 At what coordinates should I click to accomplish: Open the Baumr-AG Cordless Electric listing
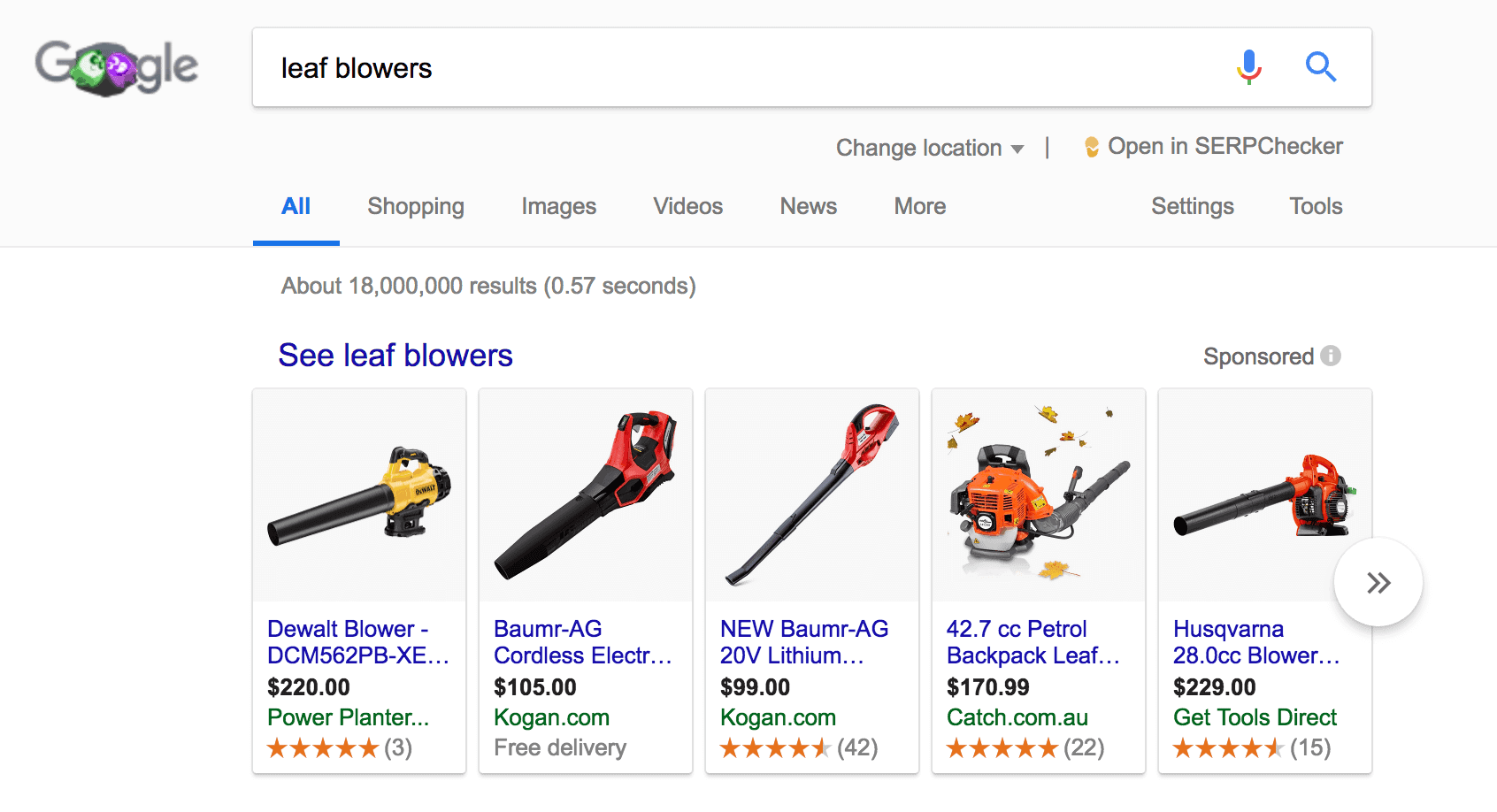pyautogui.click(x=582, y=642)
